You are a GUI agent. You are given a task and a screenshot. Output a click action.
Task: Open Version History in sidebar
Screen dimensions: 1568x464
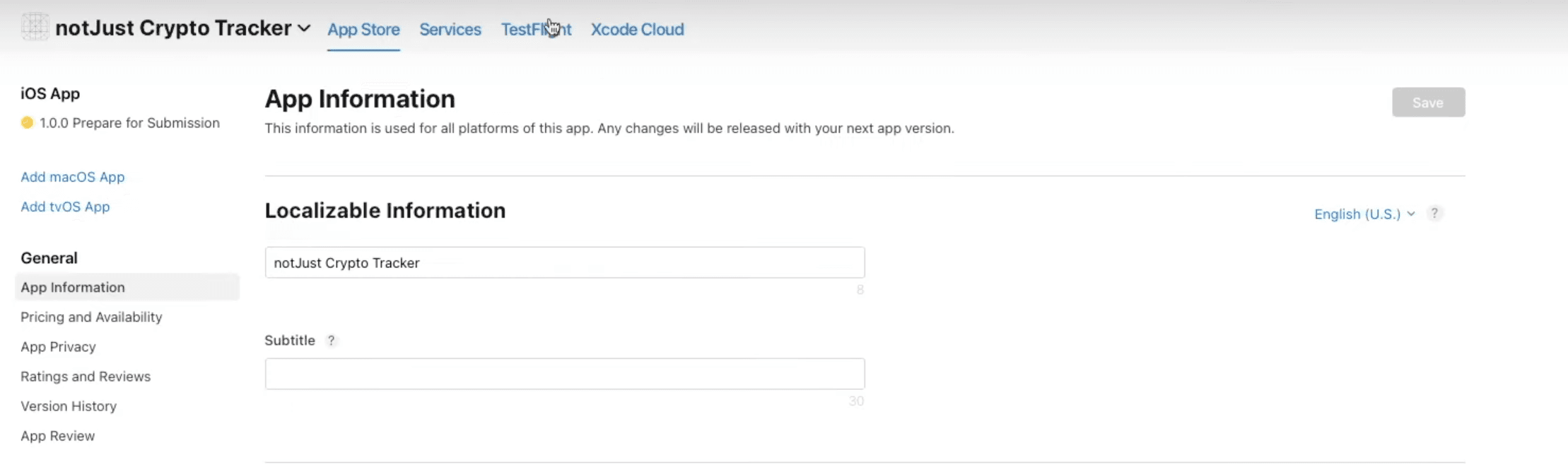(69, 406)
